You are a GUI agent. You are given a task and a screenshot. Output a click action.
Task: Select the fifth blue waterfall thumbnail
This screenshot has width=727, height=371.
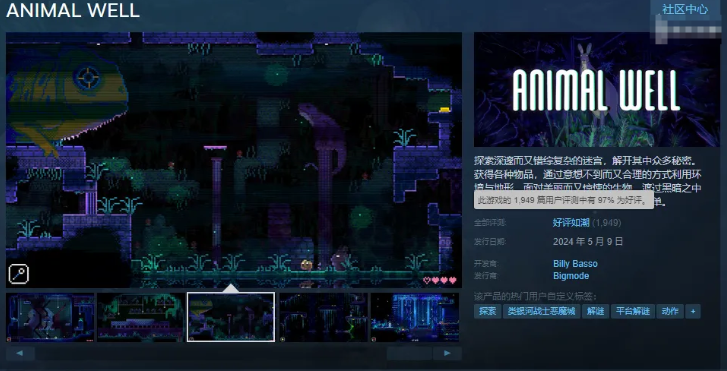pyautogui.click(x=415, y=317)
